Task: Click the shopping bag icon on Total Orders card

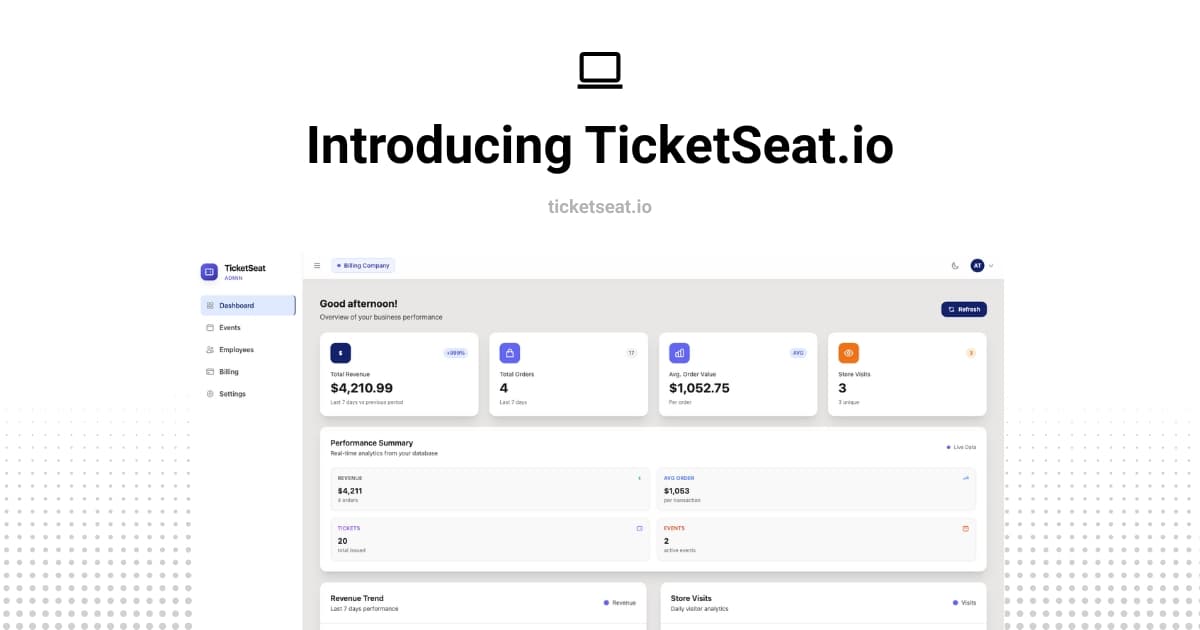Action: coord(510,353)
